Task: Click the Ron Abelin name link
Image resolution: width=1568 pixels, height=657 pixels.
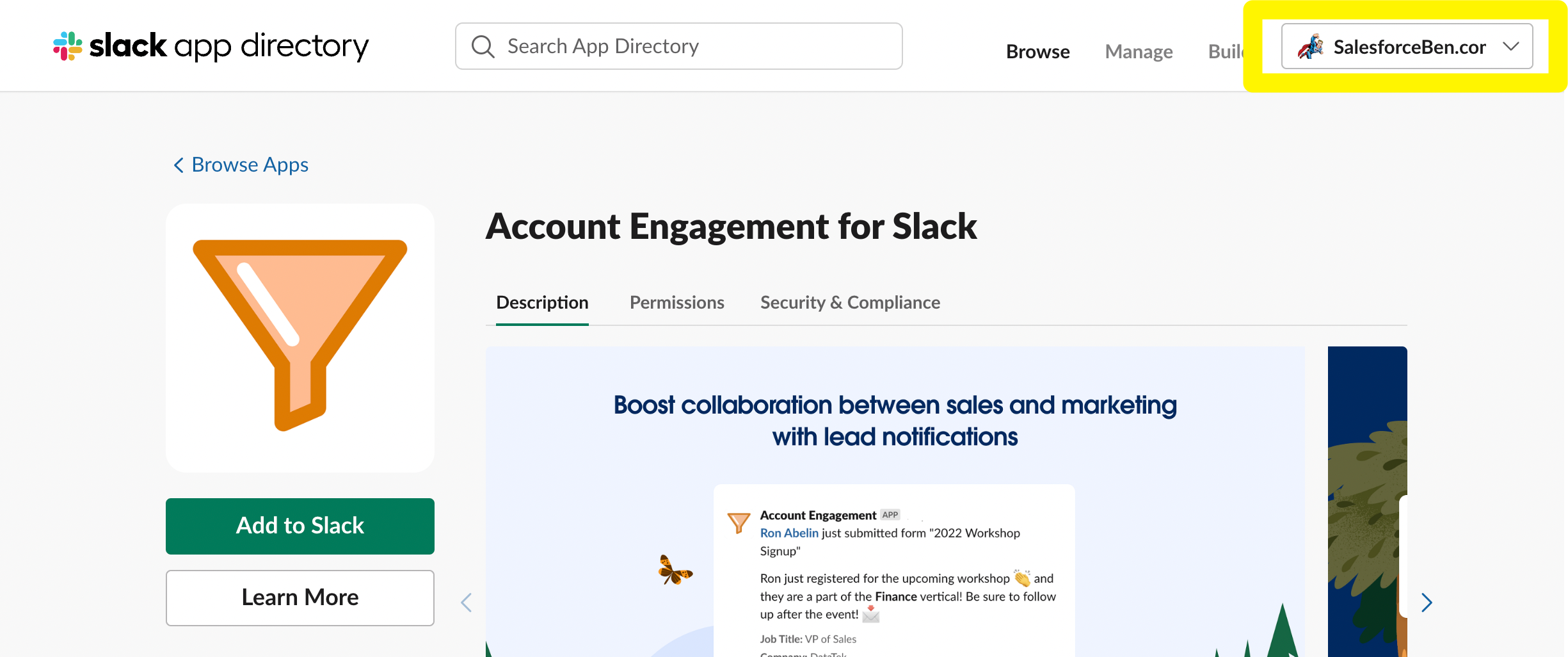Action: coord(789,533)
